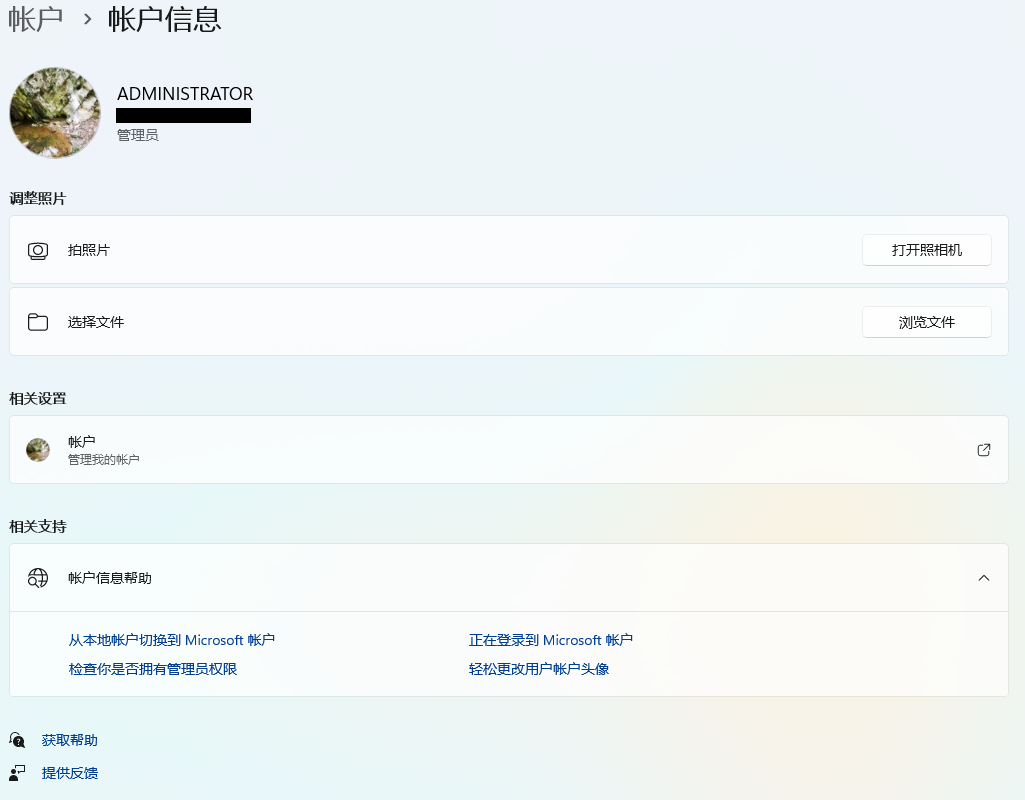Image resolution: width=1025 pixels, height=800 pixels.
Task: Click the 提供反馈 link
Action: (x=69, y=773)
